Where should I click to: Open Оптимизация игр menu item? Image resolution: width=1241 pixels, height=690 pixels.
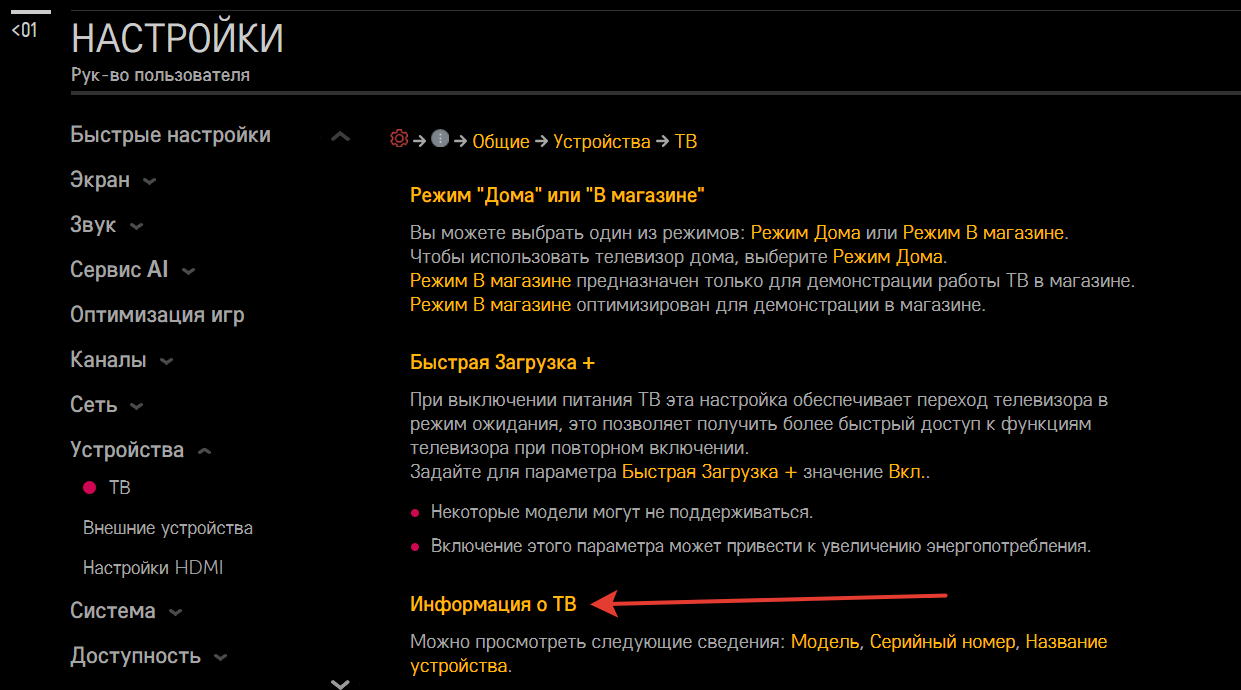pos(157,315)
